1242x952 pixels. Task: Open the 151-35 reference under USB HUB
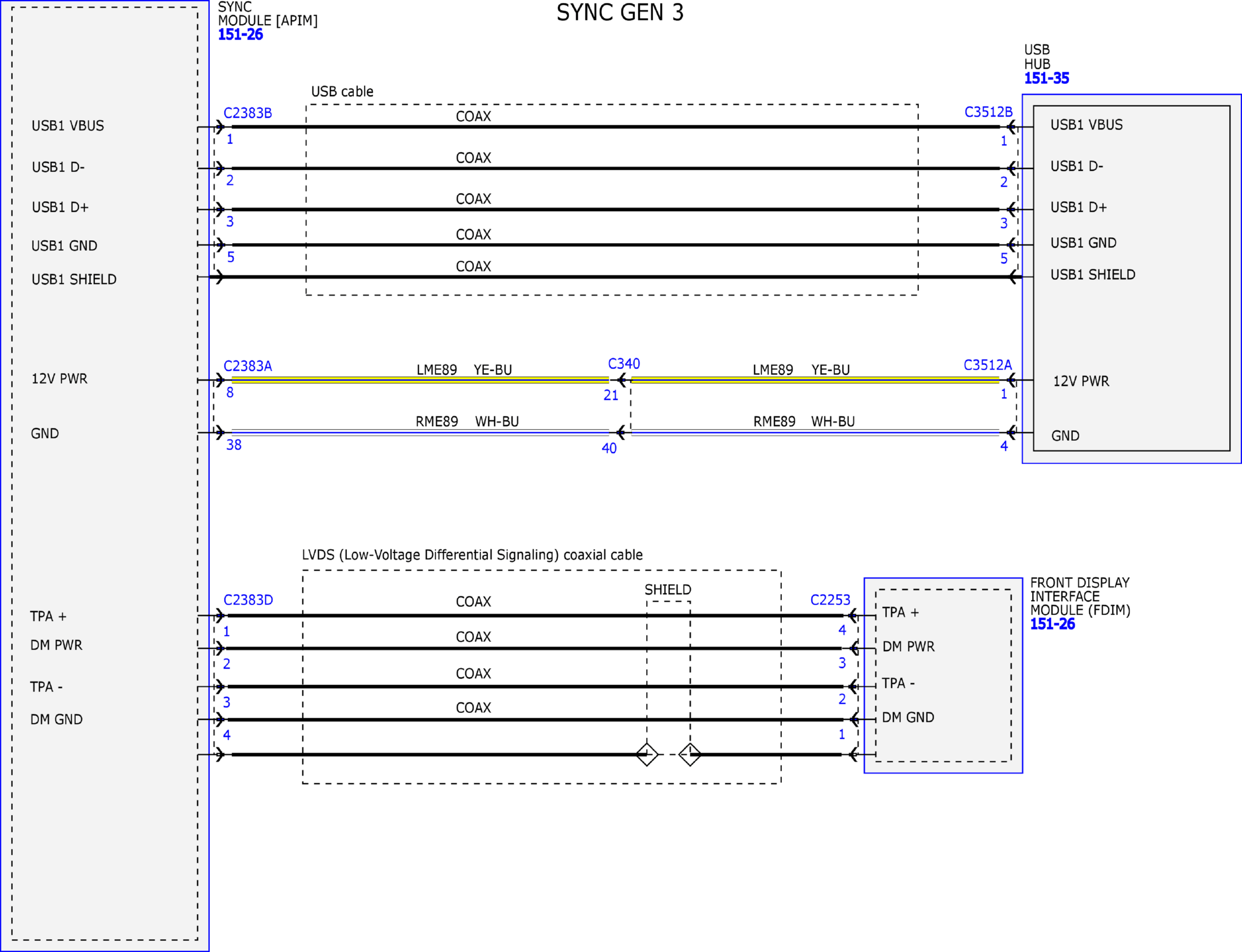point(1047,78)
